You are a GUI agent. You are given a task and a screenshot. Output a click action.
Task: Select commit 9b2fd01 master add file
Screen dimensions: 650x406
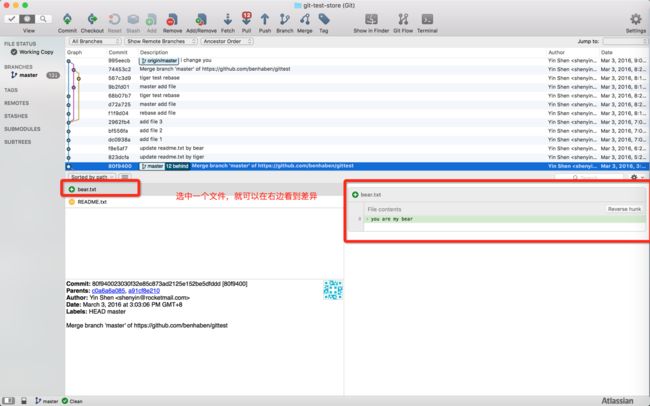click(357, 87)
